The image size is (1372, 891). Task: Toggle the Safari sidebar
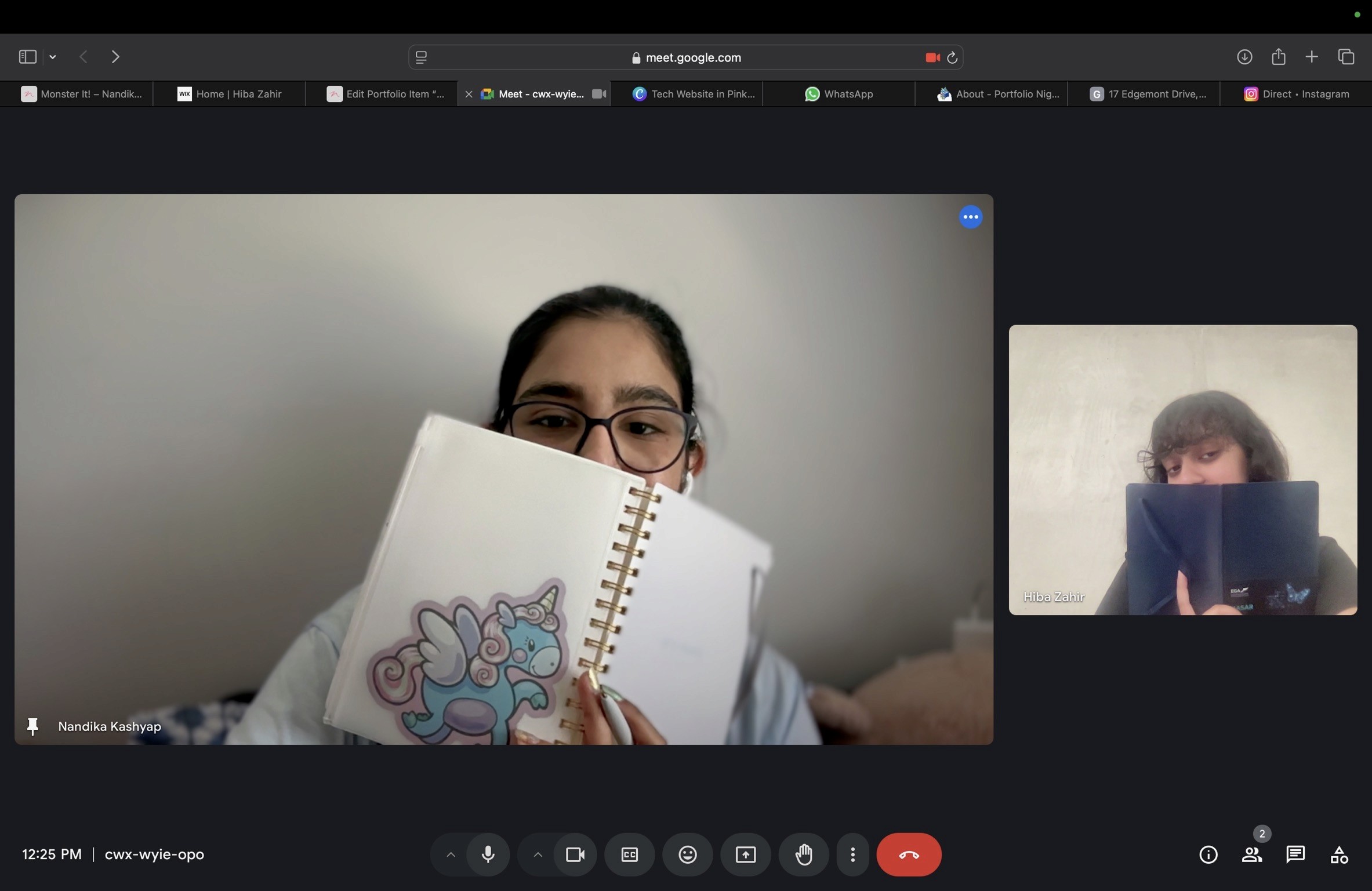pos(27,57)
